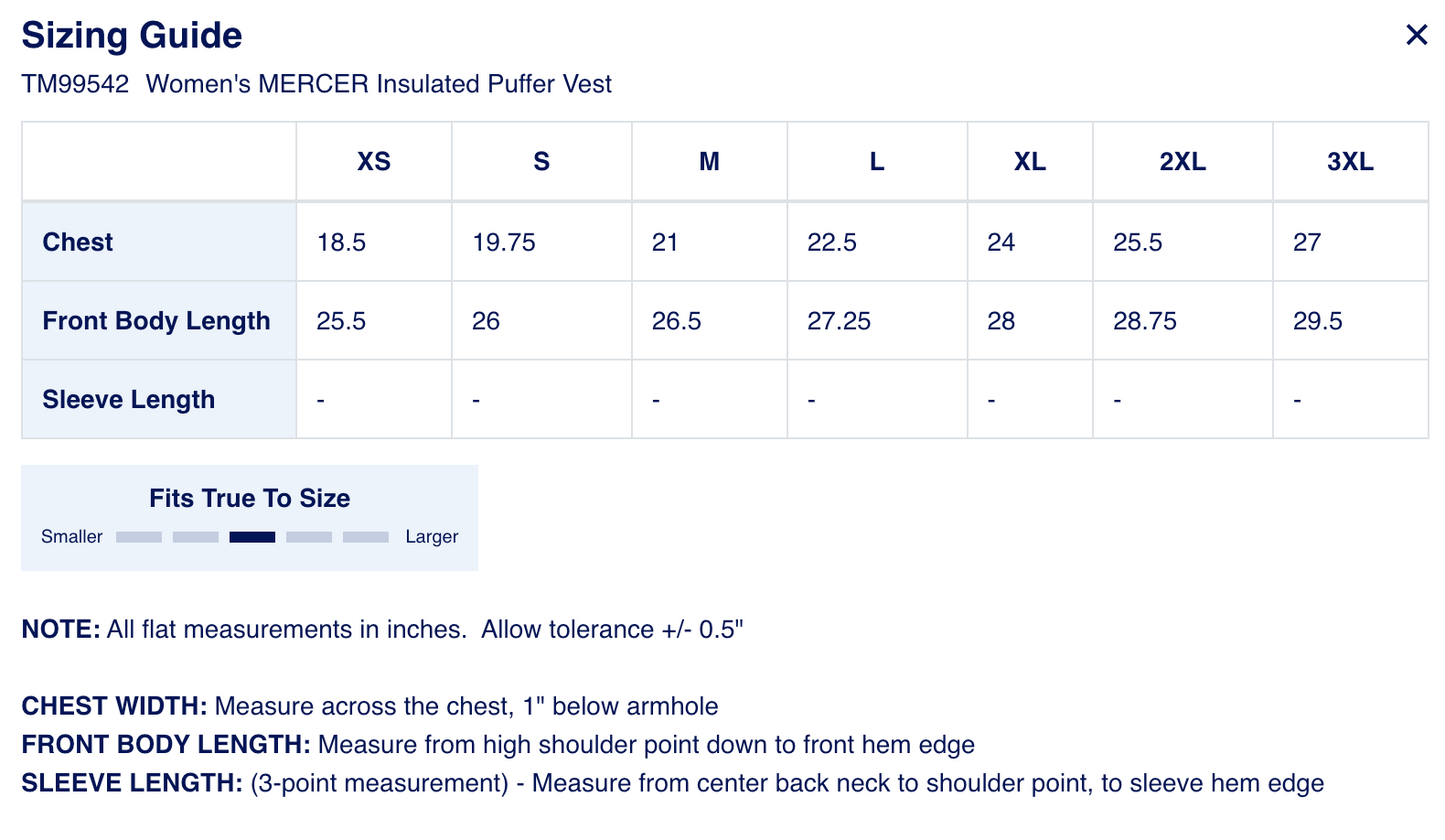
Task: Click Front Body Length value 27.25
Action: [838, 321]
